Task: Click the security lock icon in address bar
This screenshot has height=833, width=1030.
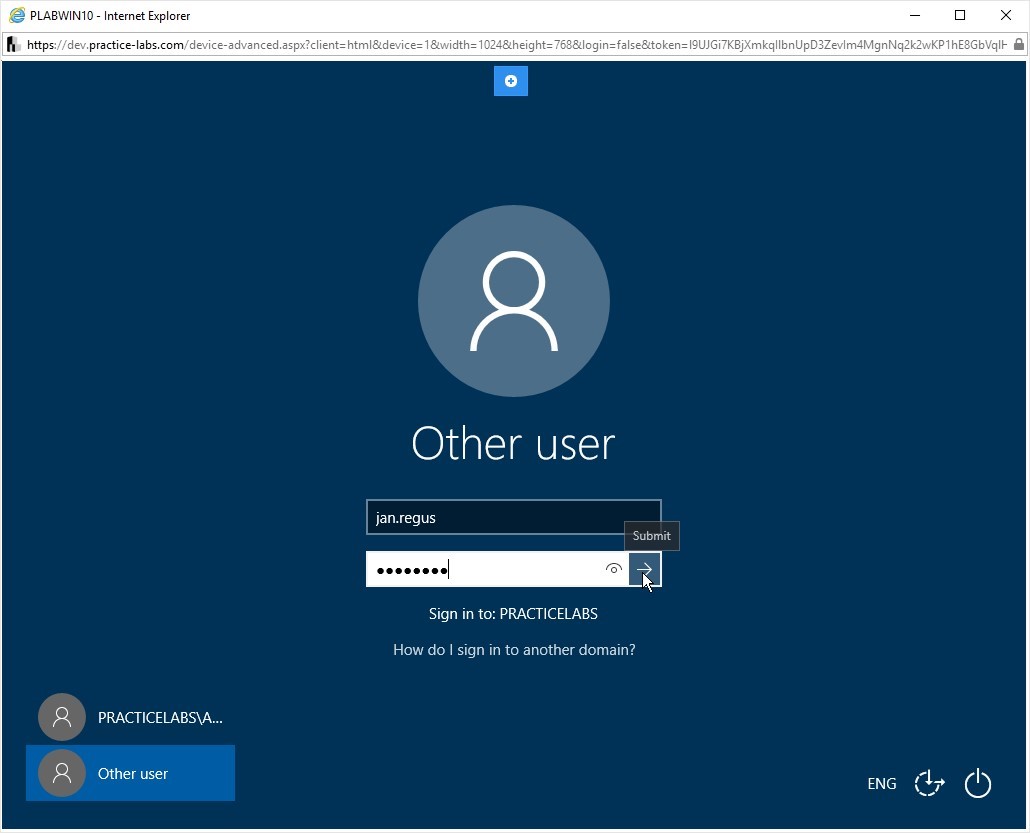Action: [x=1019, y=45]
